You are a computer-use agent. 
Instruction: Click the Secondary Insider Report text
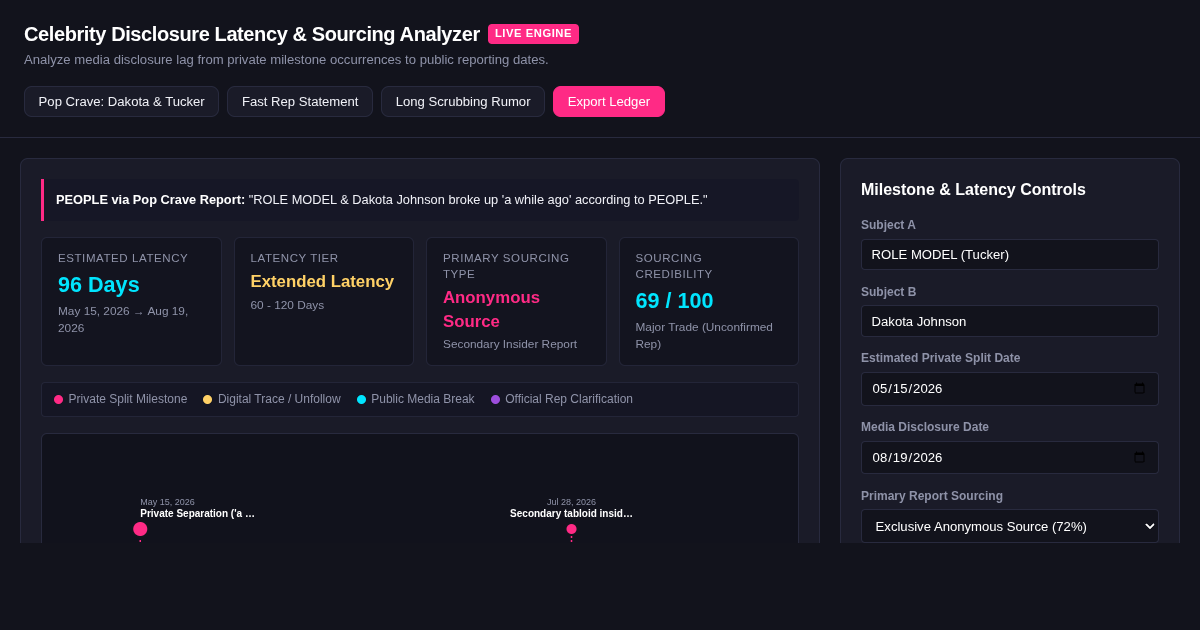(x=510, y=344)
